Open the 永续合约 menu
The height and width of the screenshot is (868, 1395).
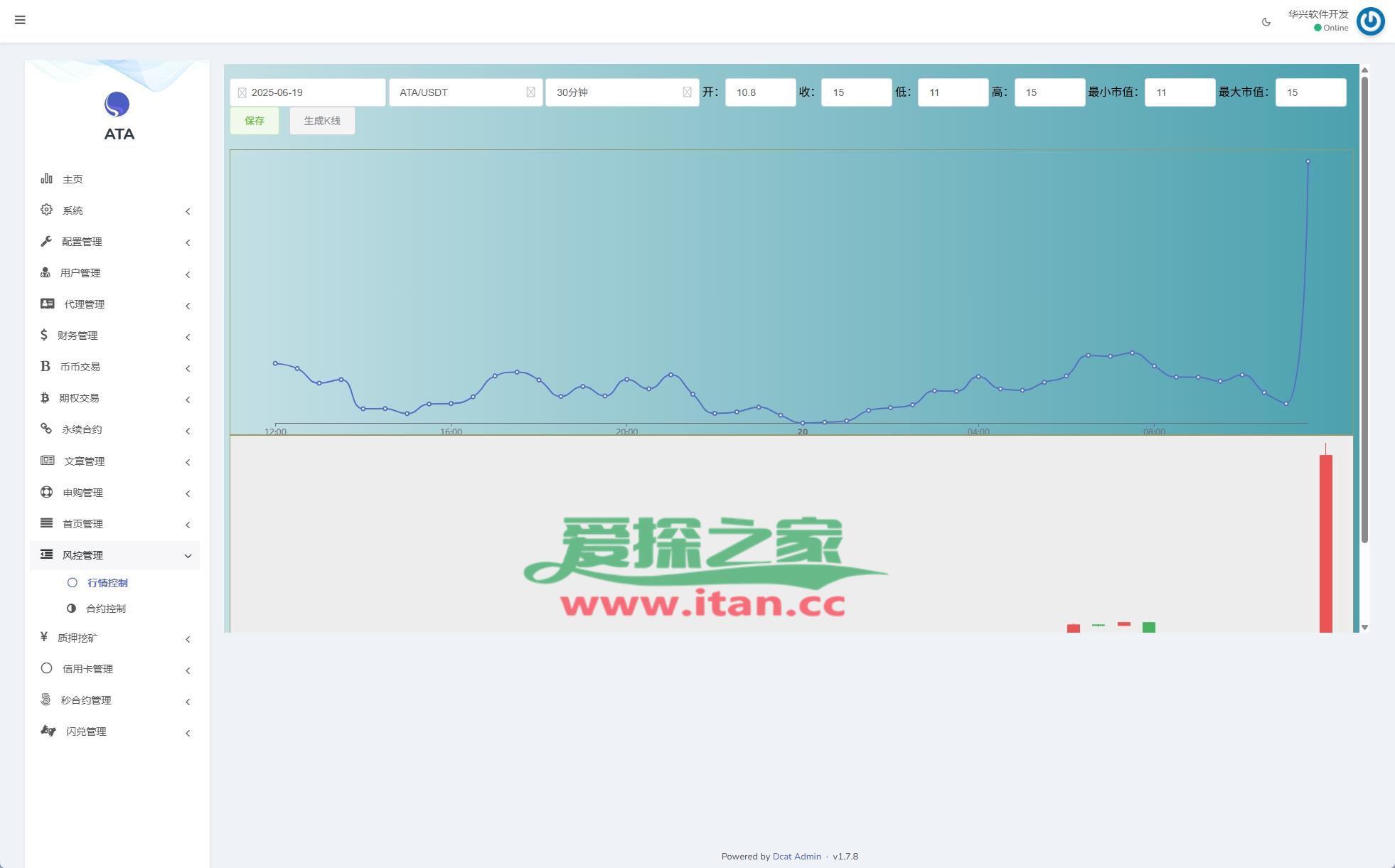114,429
